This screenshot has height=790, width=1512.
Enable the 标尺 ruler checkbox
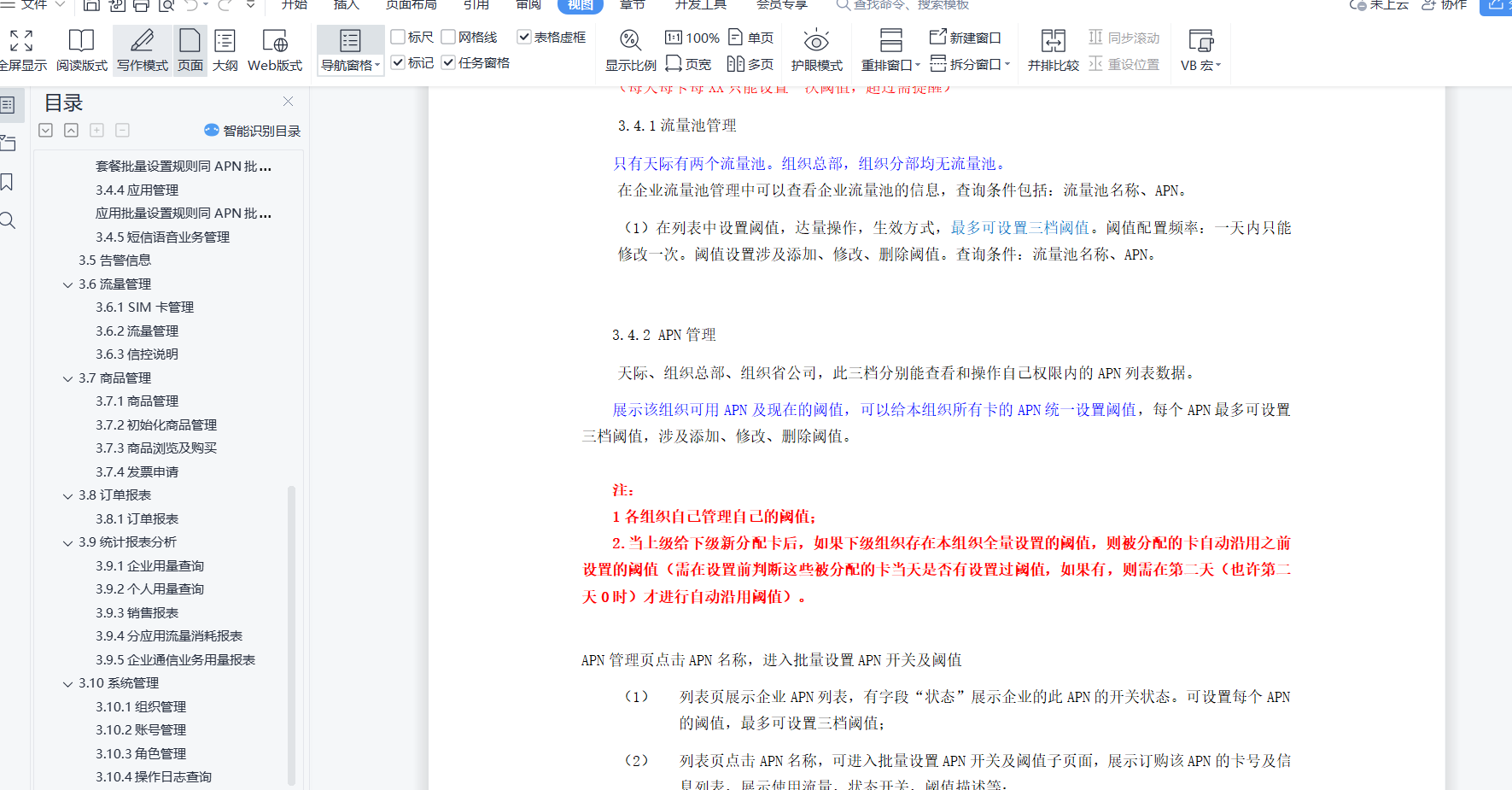point(398,37)
